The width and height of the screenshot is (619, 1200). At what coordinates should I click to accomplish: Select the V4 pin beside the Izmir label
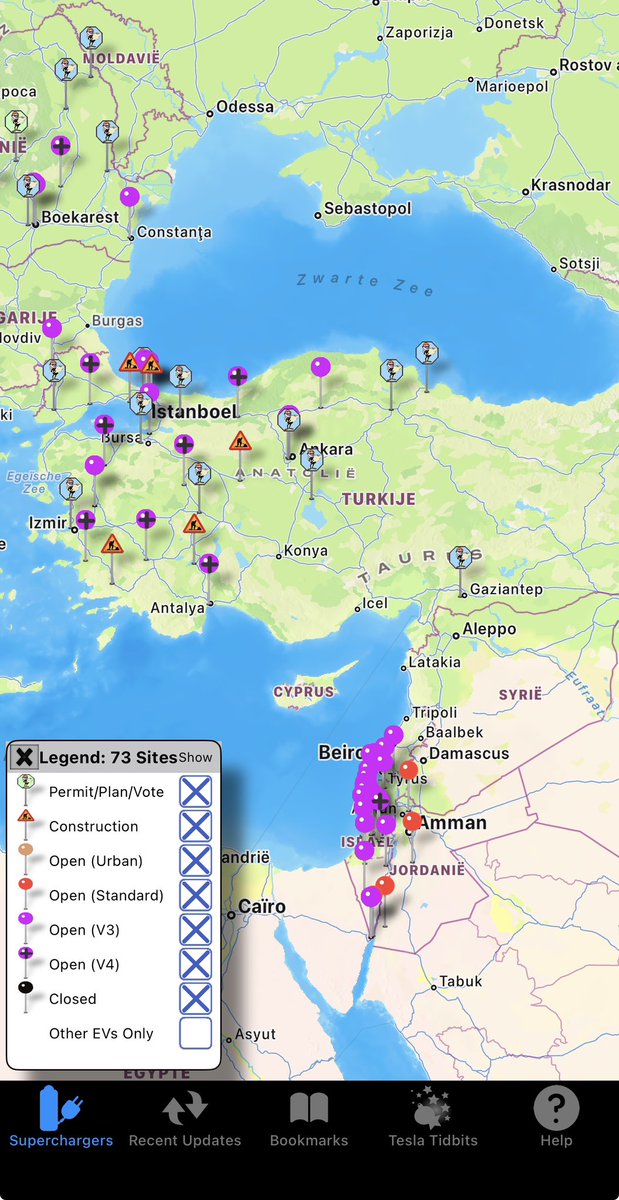(x=85, y=519)
